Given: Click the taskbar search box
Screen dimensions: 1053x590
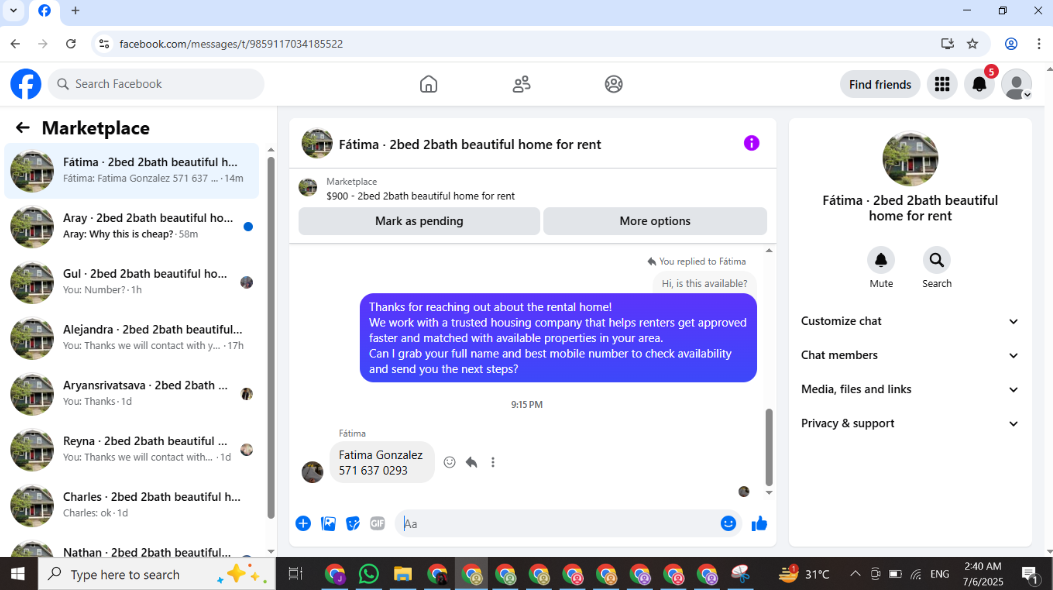Looking at the screenshot, I should click(x=155, y=574).
